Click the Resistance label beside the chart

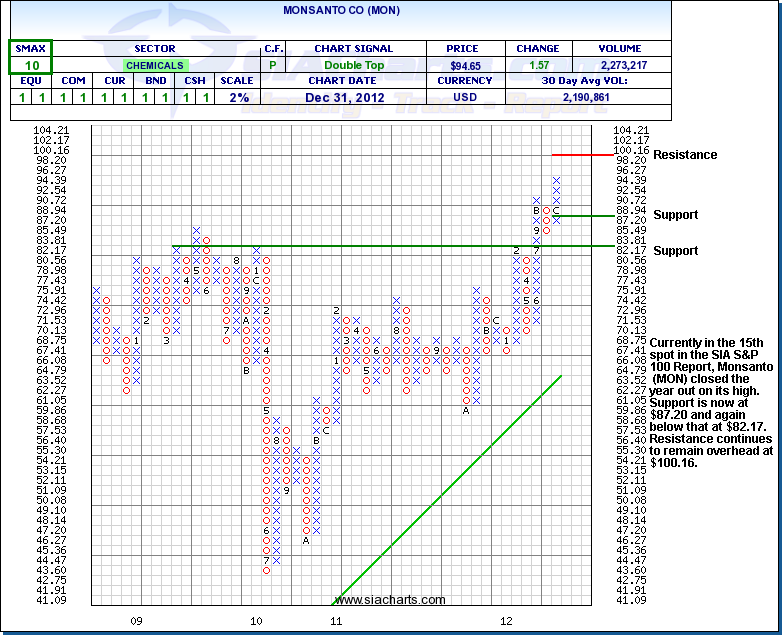[685, 155]
